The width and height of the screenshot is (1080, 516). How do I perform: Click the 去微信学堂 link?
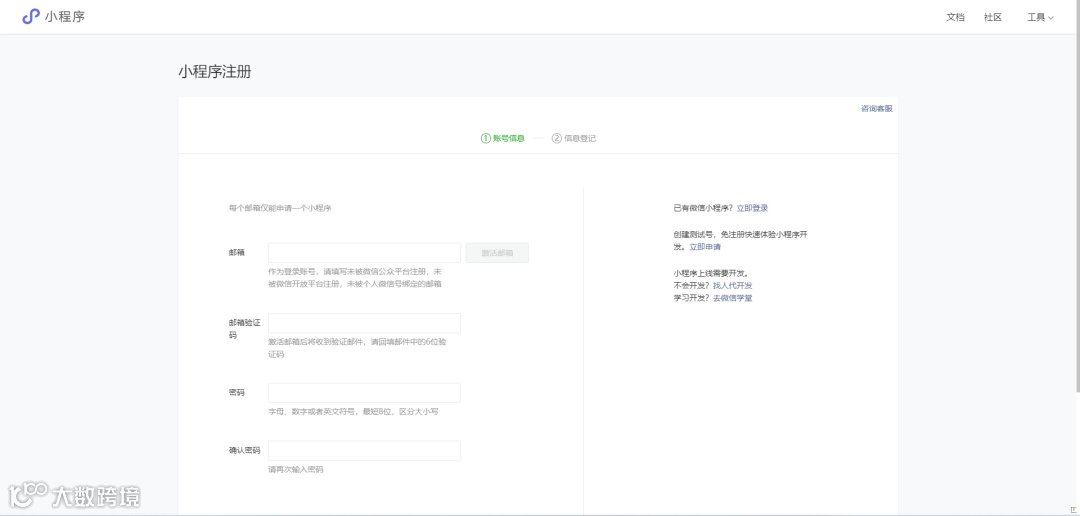(732, 298)
